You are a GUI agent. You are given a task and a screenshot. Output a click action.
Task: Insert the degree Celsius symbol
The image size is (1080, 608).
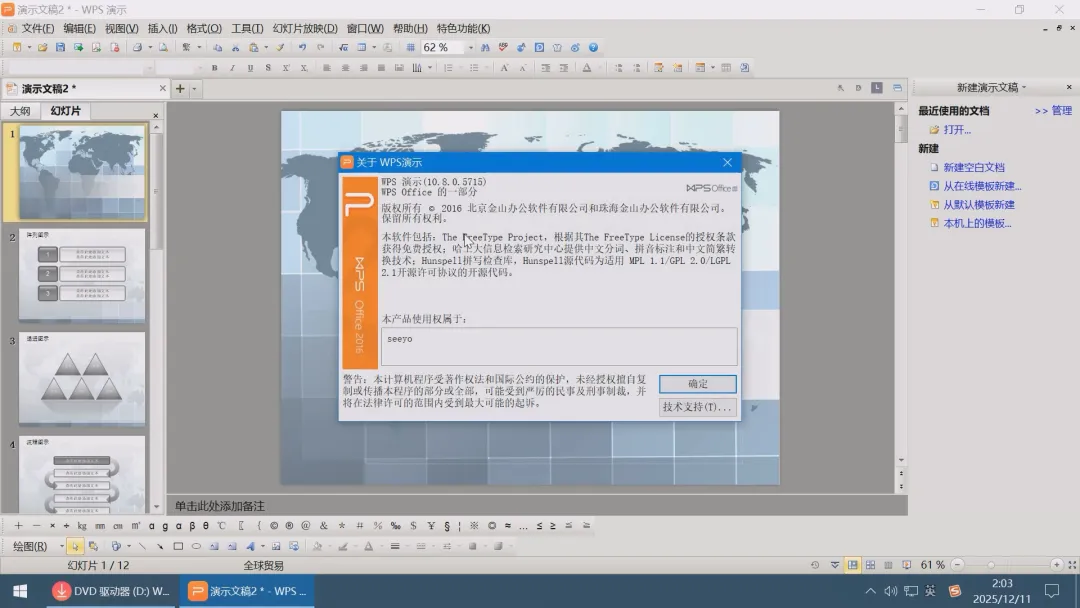click(x=221, y=525)
